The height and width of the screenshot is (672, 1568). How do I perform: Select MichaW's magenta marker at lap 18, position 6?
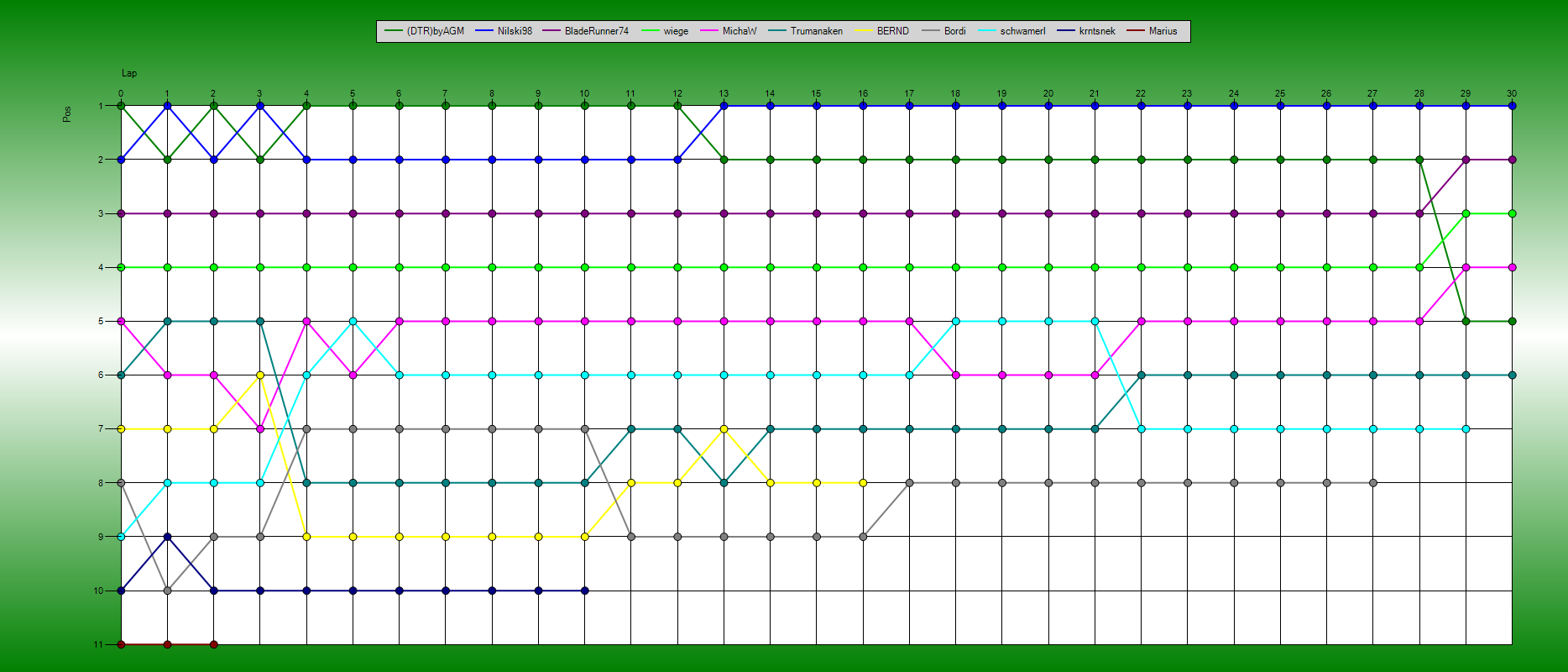(955, 375)
